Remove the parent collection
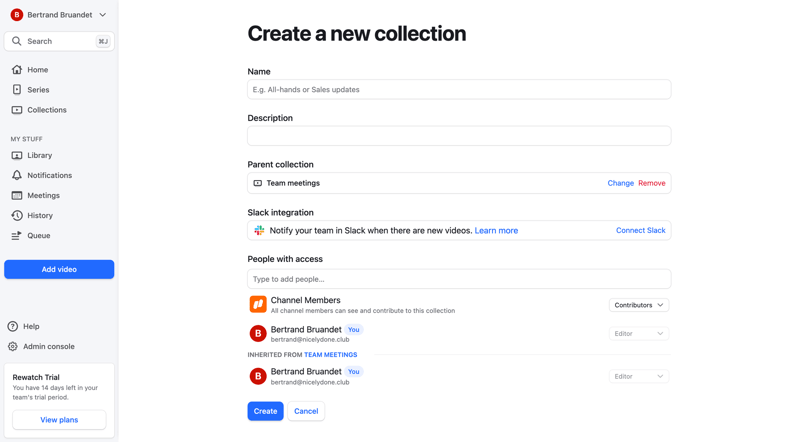The height and width of the screenshot is (442, 800). tap(651, 184)
